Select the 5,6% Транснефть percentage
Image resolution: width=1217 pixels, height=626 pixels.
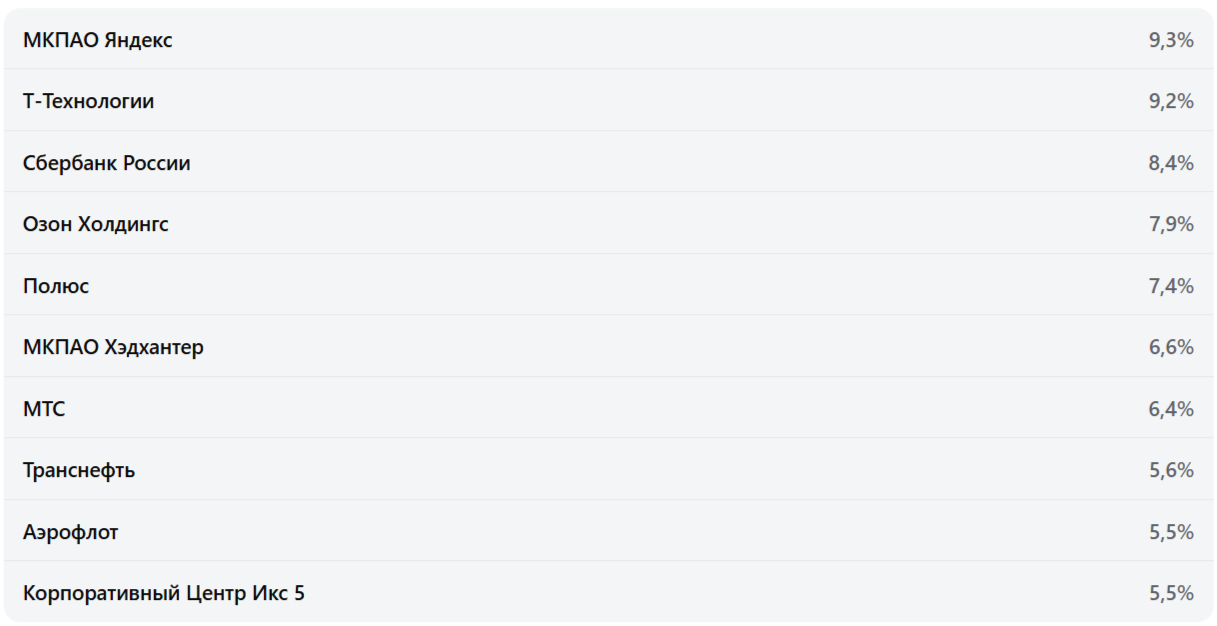coord(1171,470)
